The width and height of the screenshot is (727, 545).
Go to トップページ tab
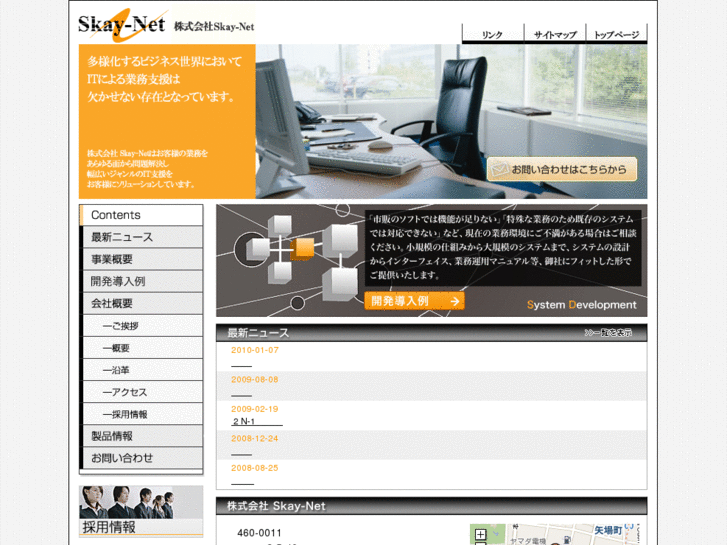click(617, 34)
